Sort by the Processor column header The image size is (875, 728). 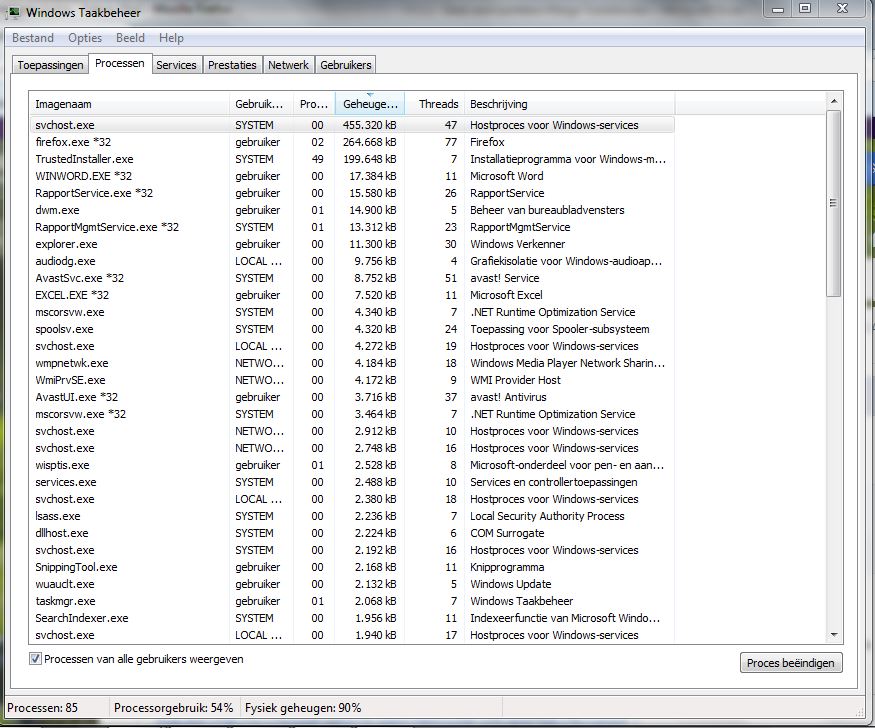[x=314, y=104]
